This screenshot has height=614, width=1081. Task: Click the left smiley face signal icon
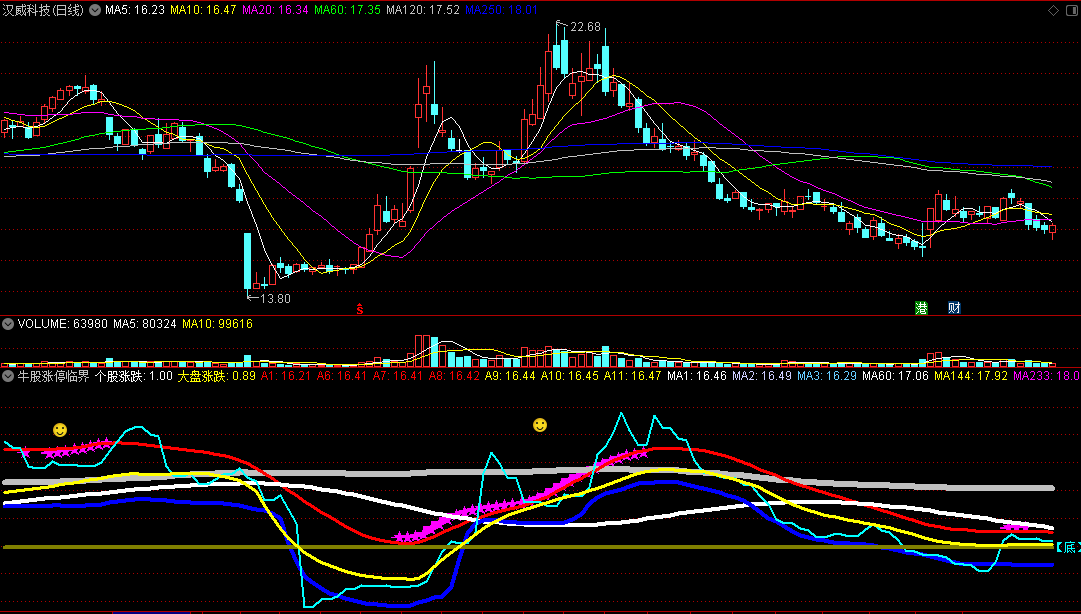tap(60, 430)
